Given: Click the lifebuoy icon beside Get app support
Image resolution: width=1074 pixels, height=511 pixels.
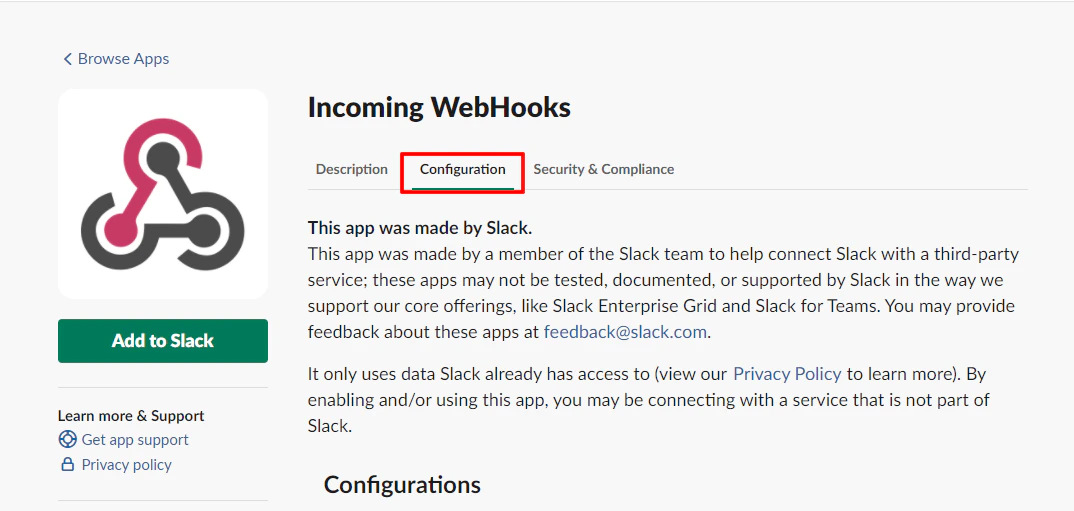Looking at the screenshot, I should [x=68, y=440].
